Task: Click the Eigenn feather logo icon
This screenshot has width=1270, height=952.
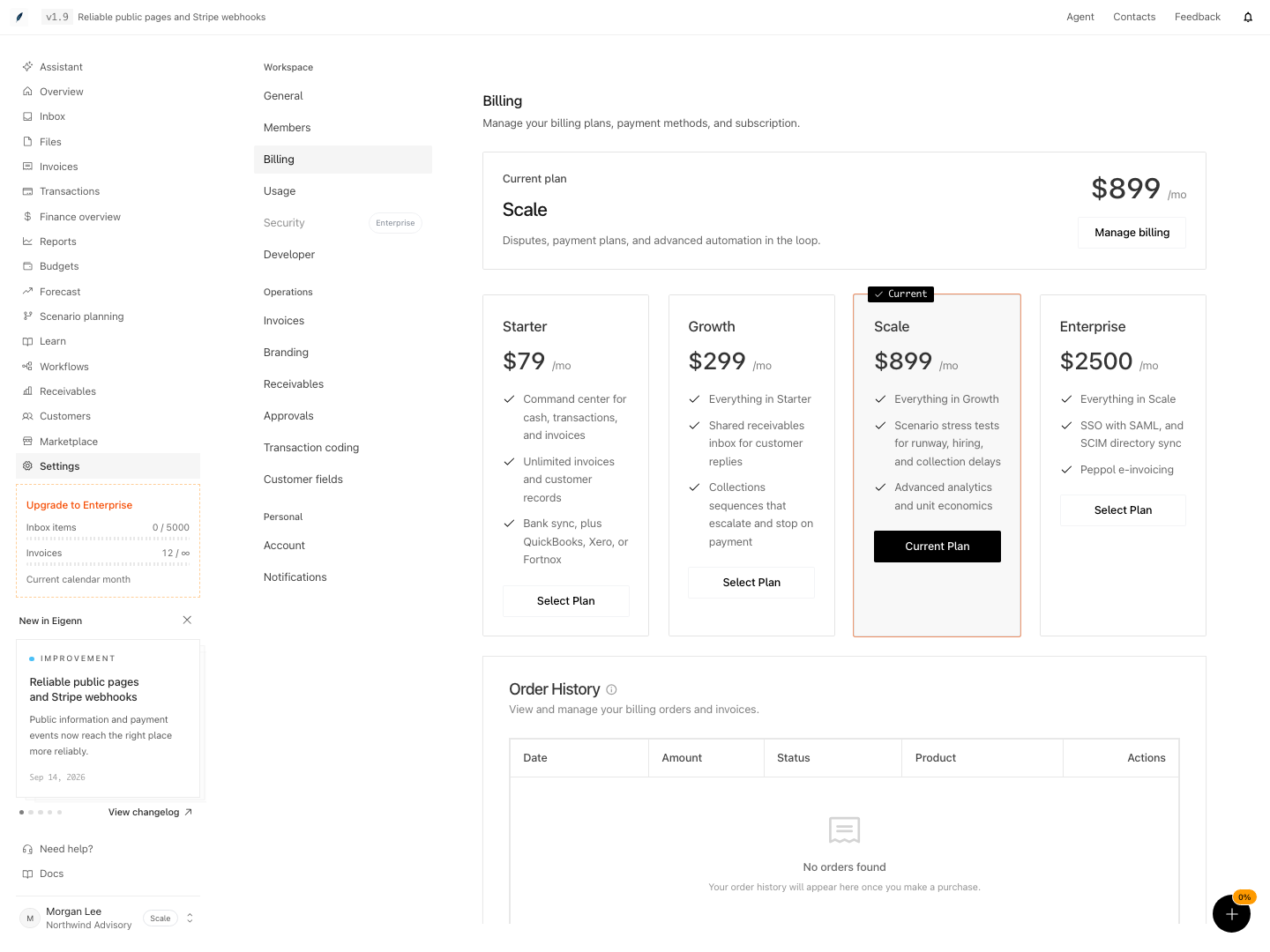Action: [x=19, y=17]
